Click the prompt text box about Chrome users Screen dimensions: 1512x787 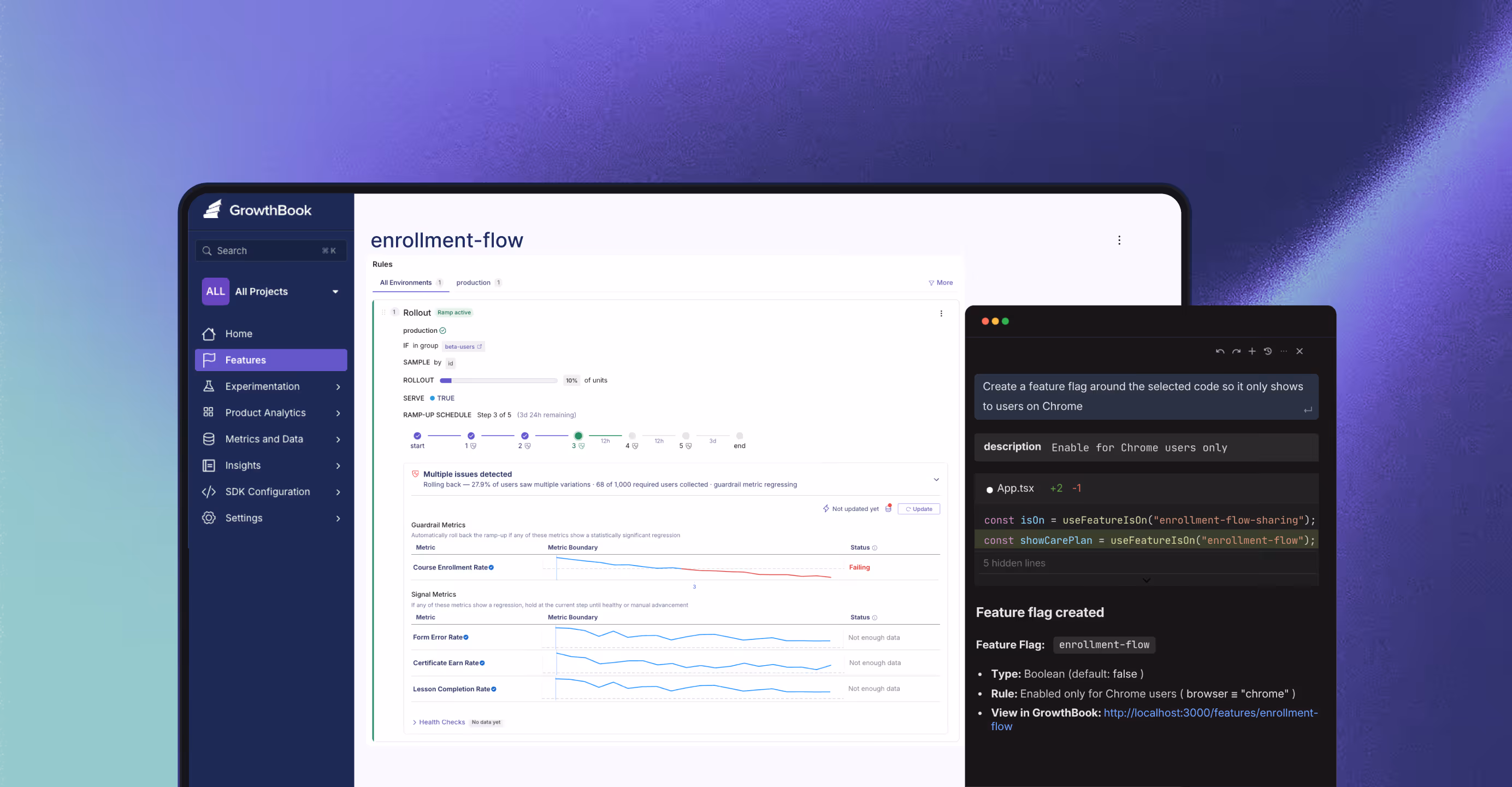tap(1145, 396)
